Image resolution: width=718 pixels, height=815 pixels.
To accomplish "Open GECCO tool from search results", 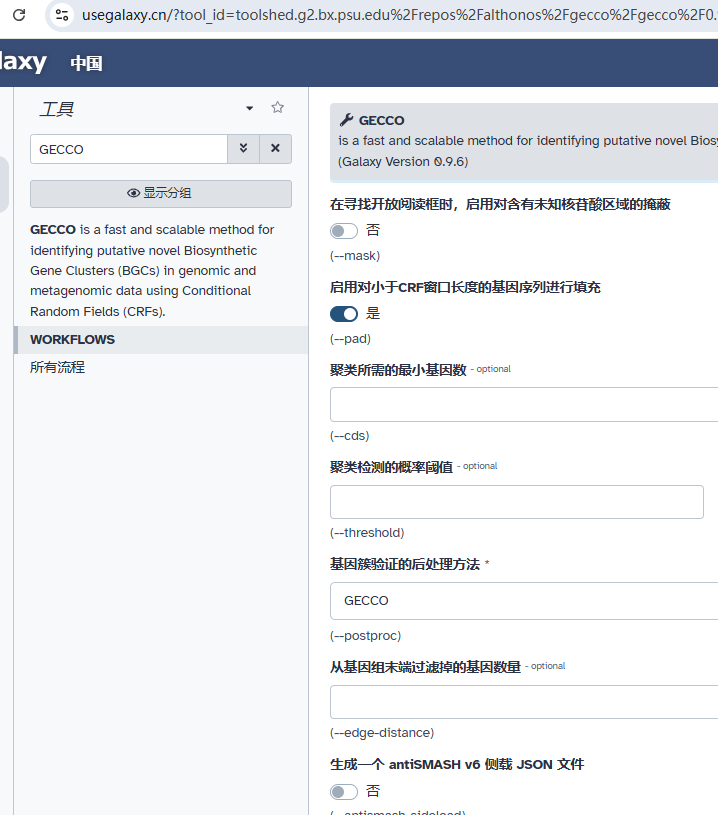I will (x=152, y=270).
